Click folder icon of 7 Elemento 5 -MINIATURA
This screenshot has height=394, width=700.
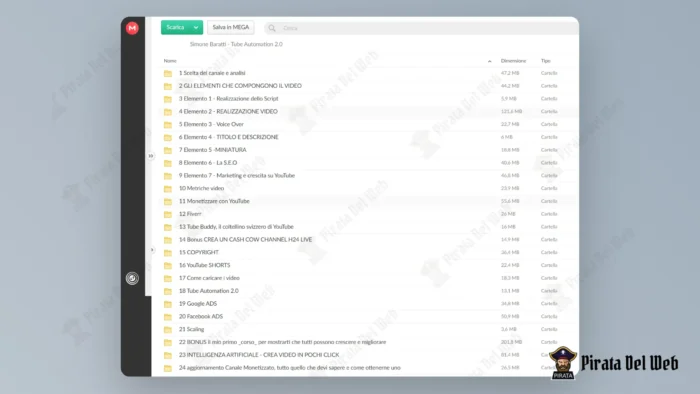(168, 150)
